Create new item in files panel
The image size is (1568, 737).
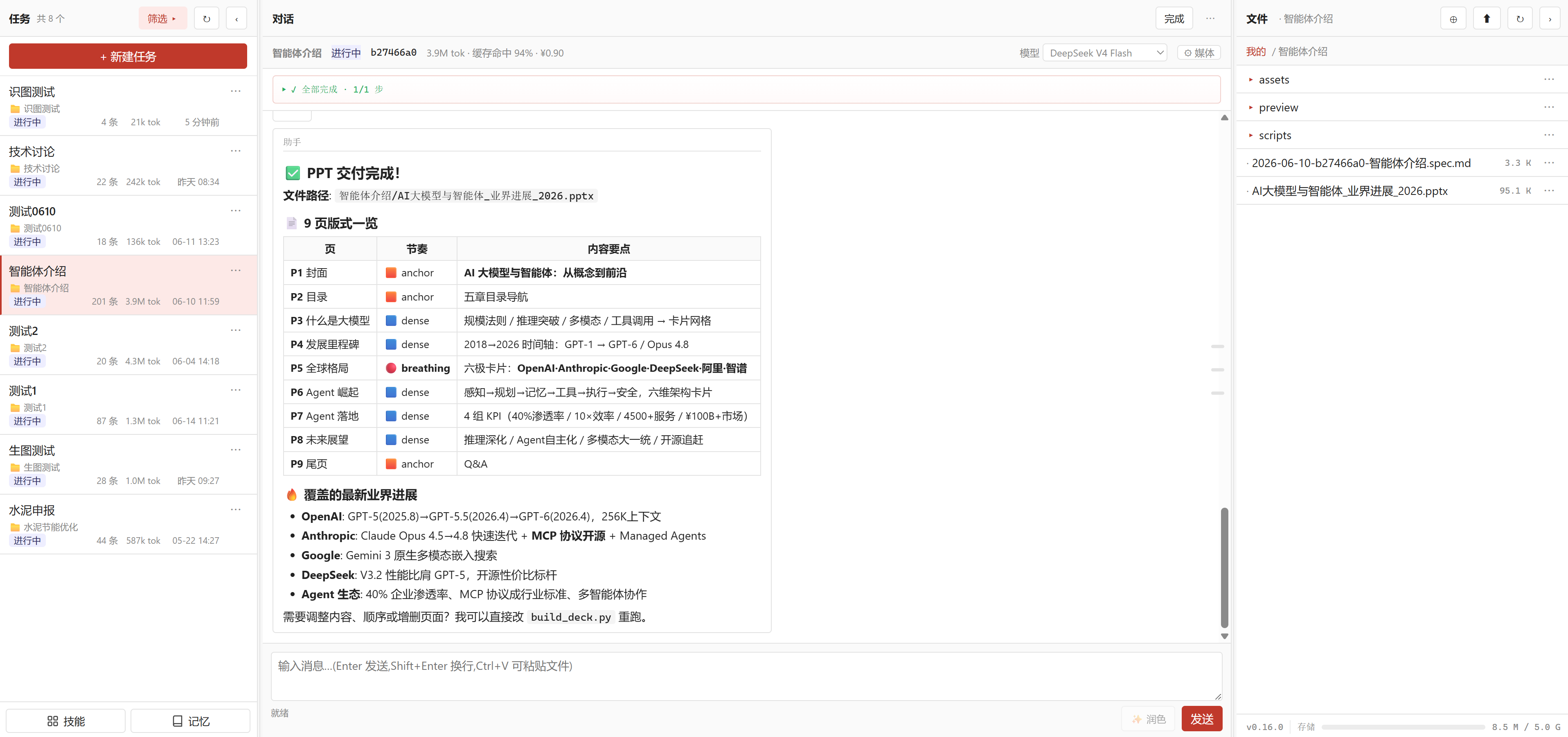click(x=1453, y=19)
